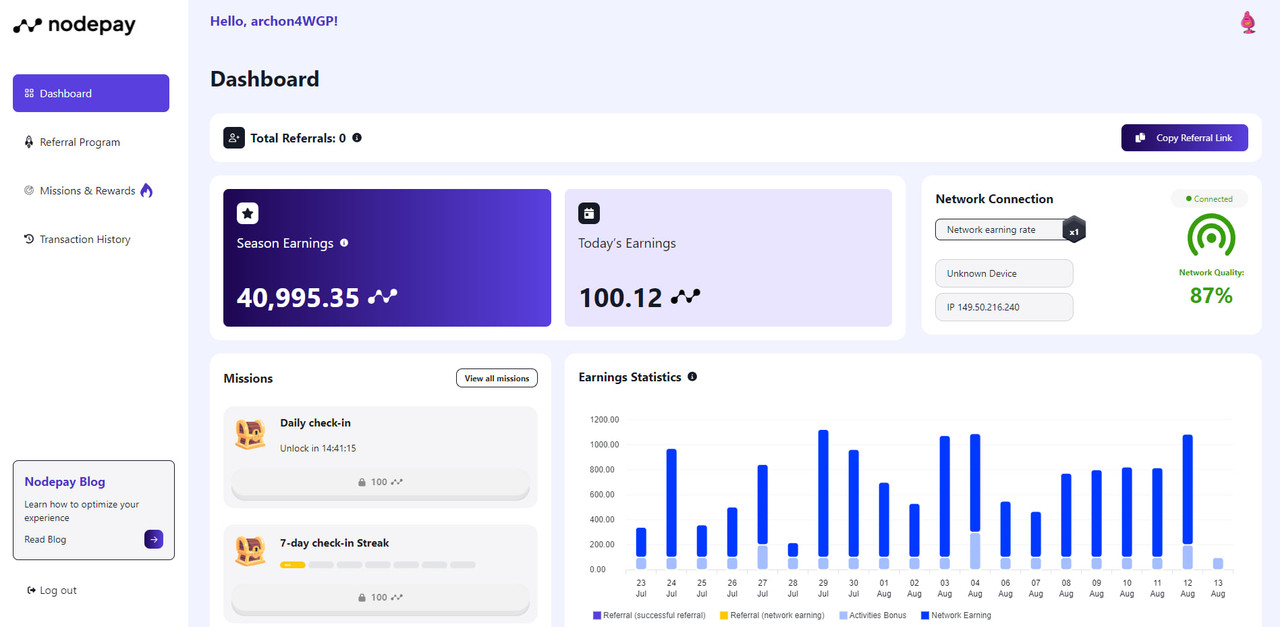Click the Dashboard grid icon in sidebar
The height and width of the screenshot is (627, 1280).
point(29,93)
